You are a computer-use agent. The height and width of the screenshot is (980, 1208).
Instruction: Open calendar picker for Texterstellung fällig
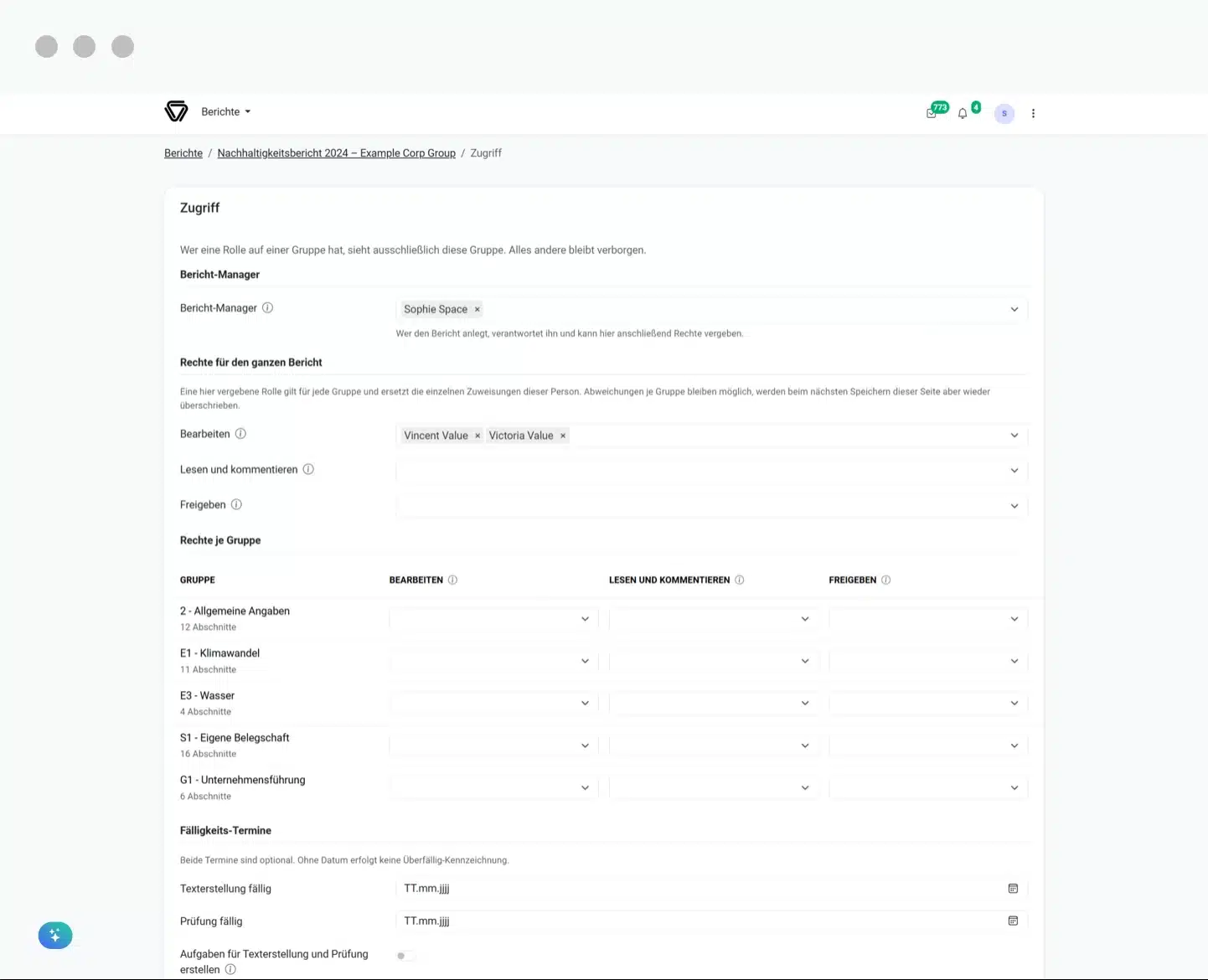[x=1013, y=888]
